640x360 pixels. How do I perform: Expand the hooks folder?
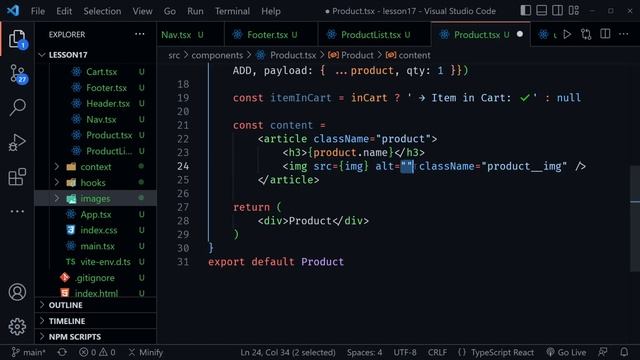(96, 183)
